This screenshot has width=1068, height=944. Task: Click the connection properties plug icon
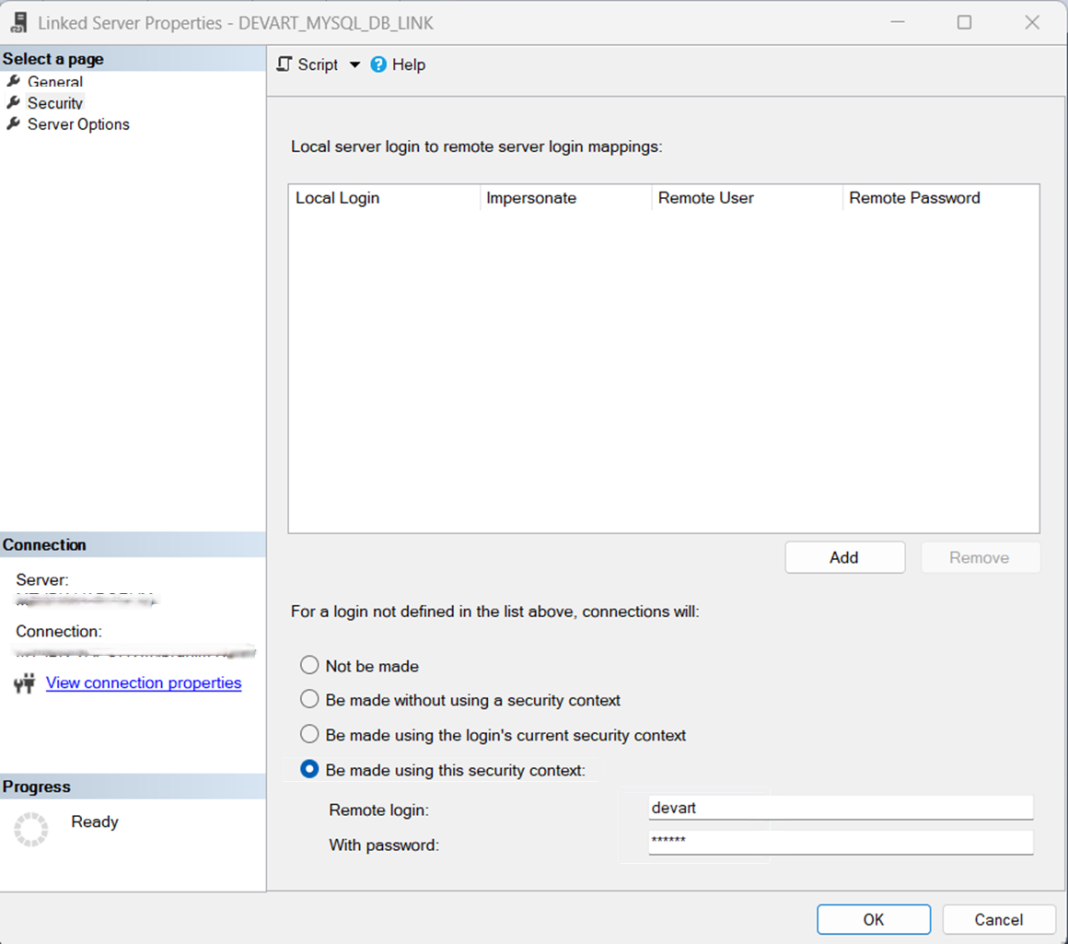pos(25,683)
